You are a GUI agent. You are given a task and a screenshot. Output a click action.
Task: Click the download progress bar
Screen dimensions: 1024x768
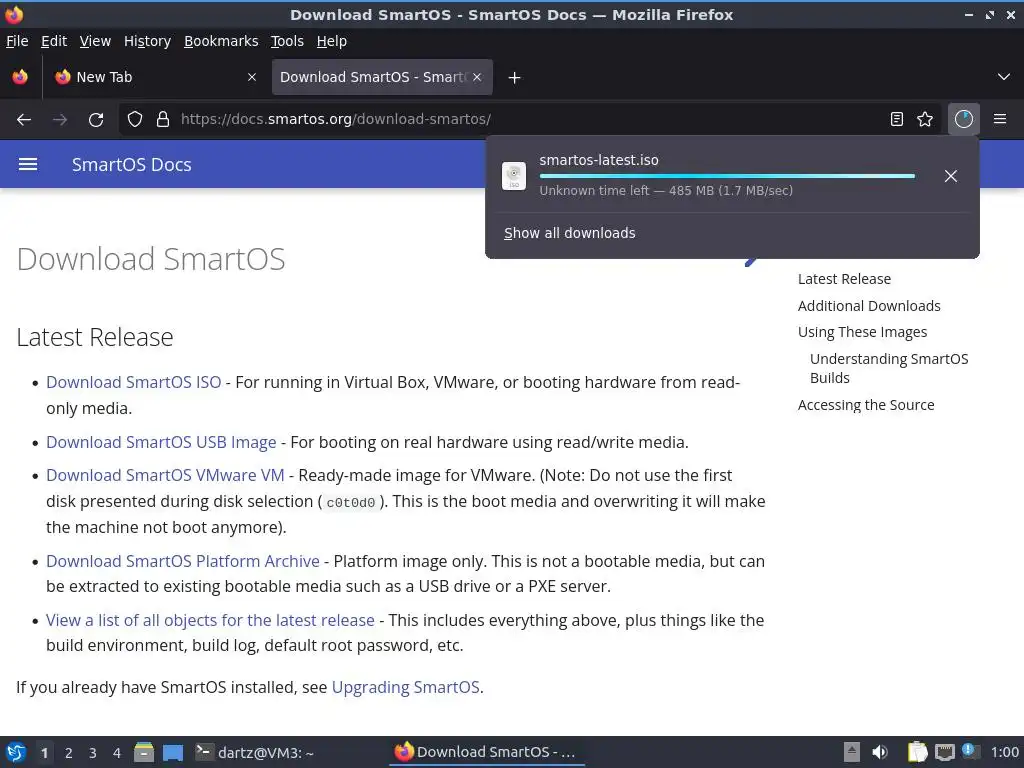[x=727, y=176]
